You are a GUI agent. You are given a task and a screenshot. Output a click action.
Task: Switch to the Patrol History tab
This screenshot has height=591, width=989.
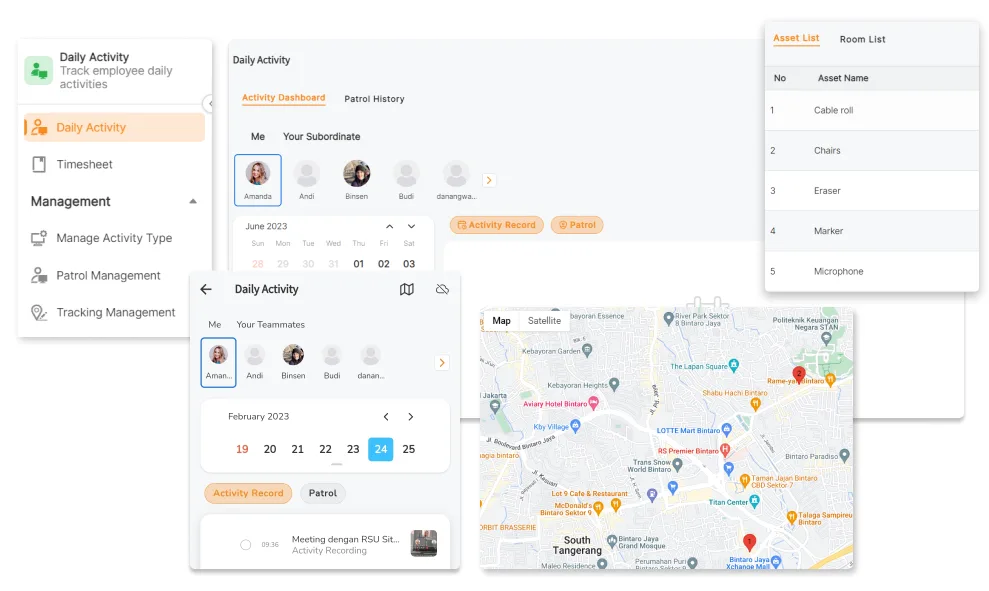(x=374, y=99)
